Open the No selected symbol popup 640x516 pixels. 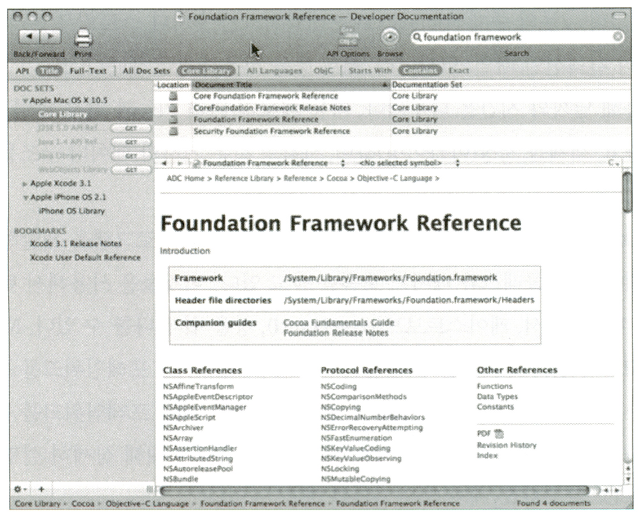(409, 163)
